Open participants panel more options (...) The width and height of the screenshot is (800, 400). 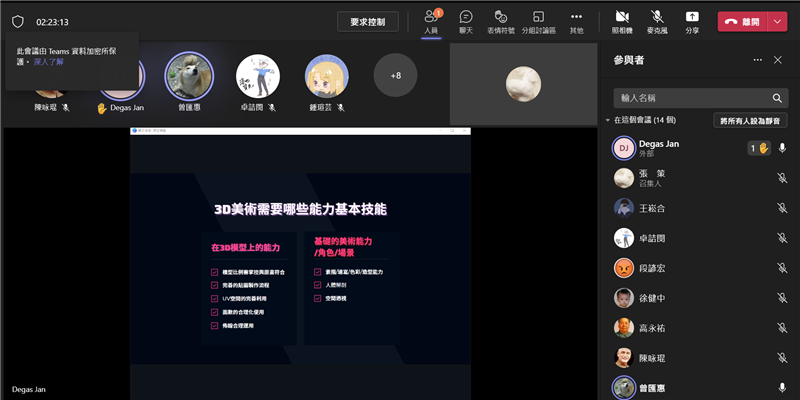tap(758, 60)
